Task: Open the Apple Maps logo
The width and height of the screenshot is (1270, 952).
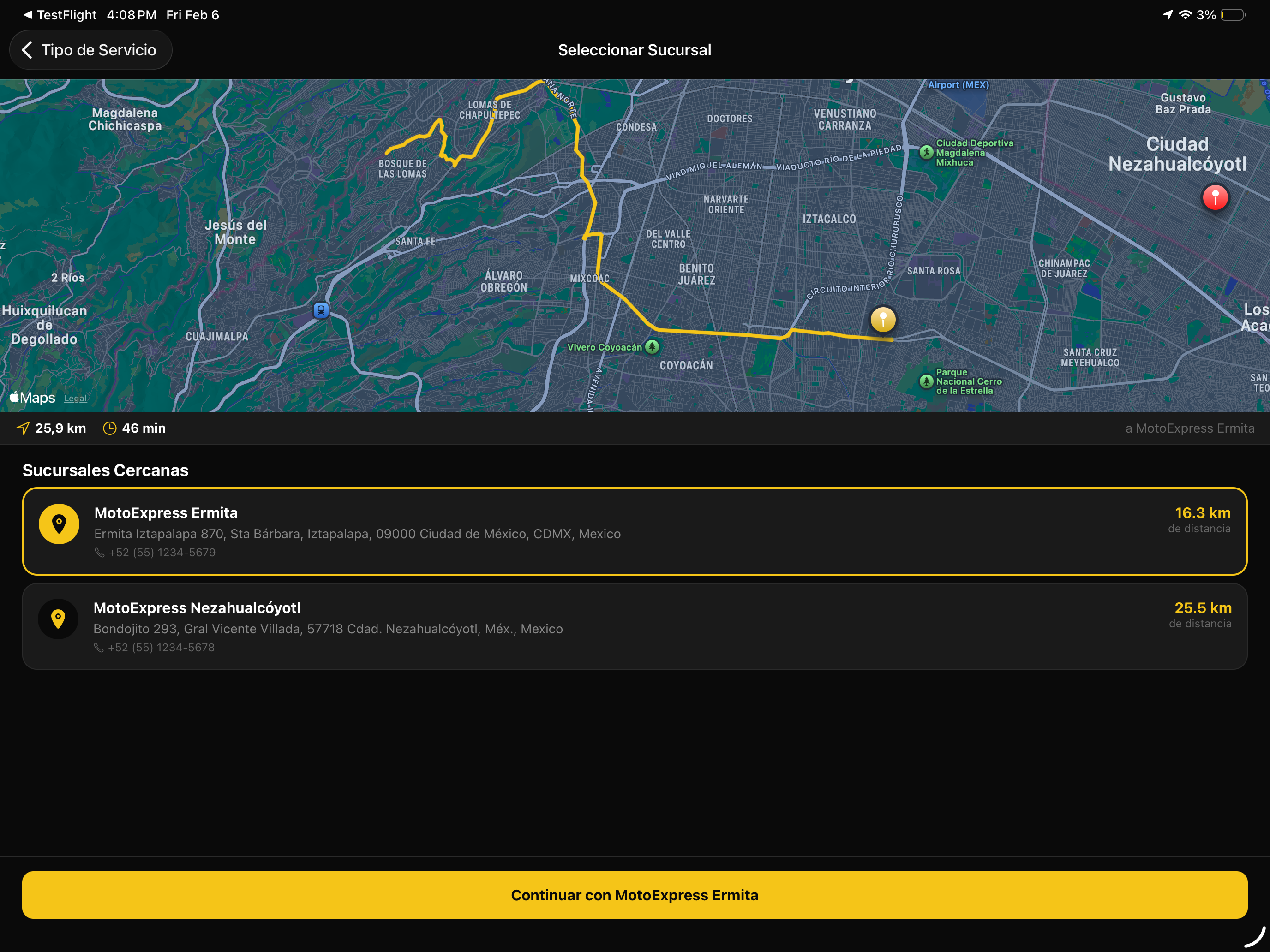Action: (x=32, y=398)
